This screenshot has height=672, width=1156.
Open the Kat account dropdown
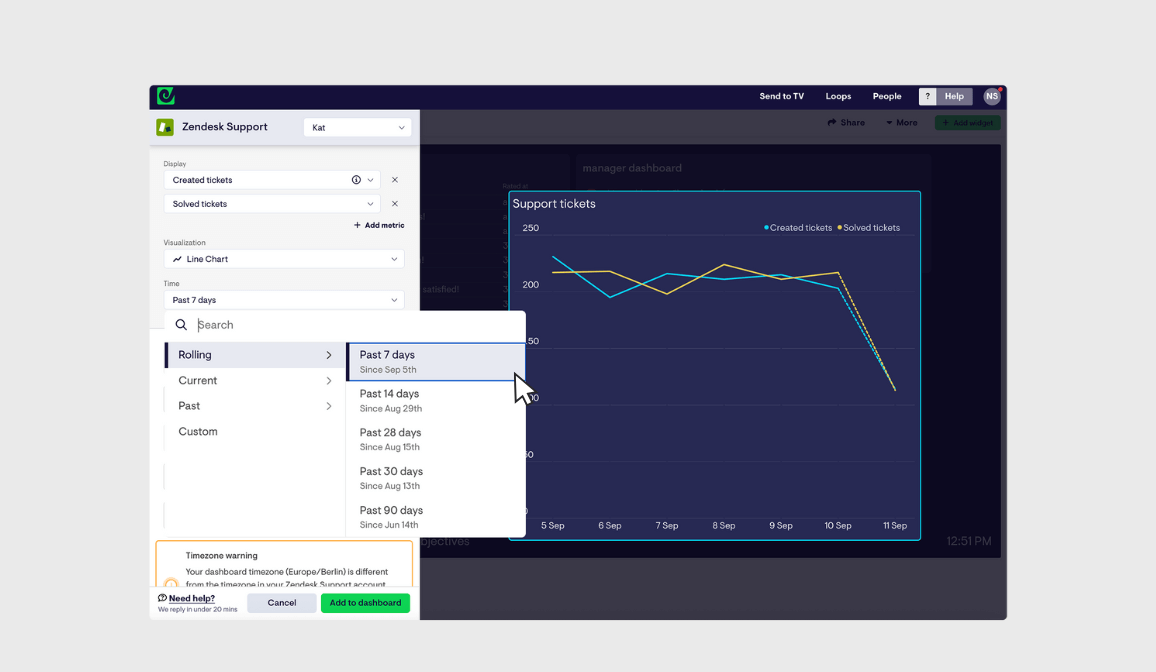click(x=358, y=127)
